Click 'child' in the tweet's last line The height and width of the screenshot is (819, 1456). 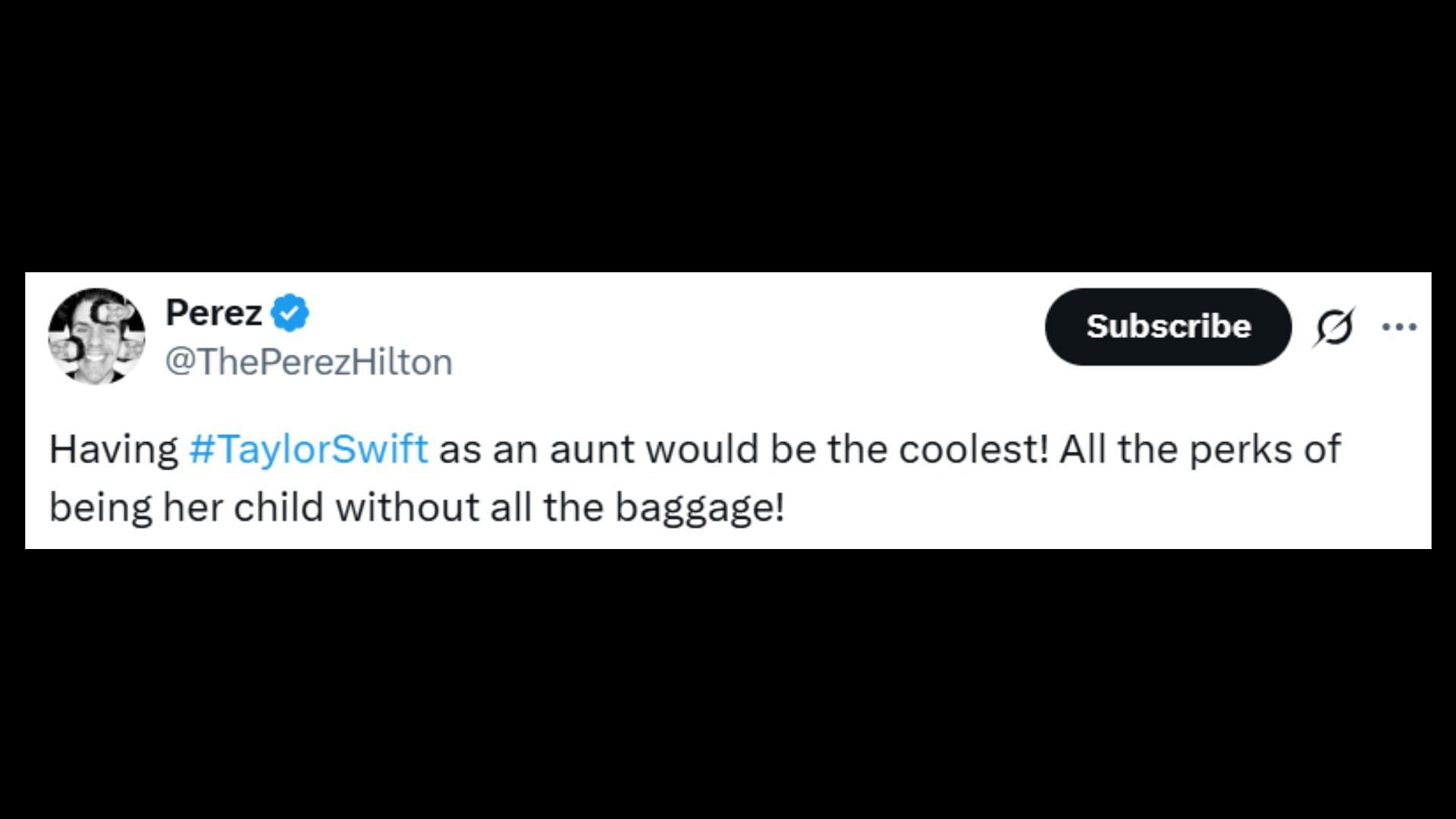click(x=278, y=507)
